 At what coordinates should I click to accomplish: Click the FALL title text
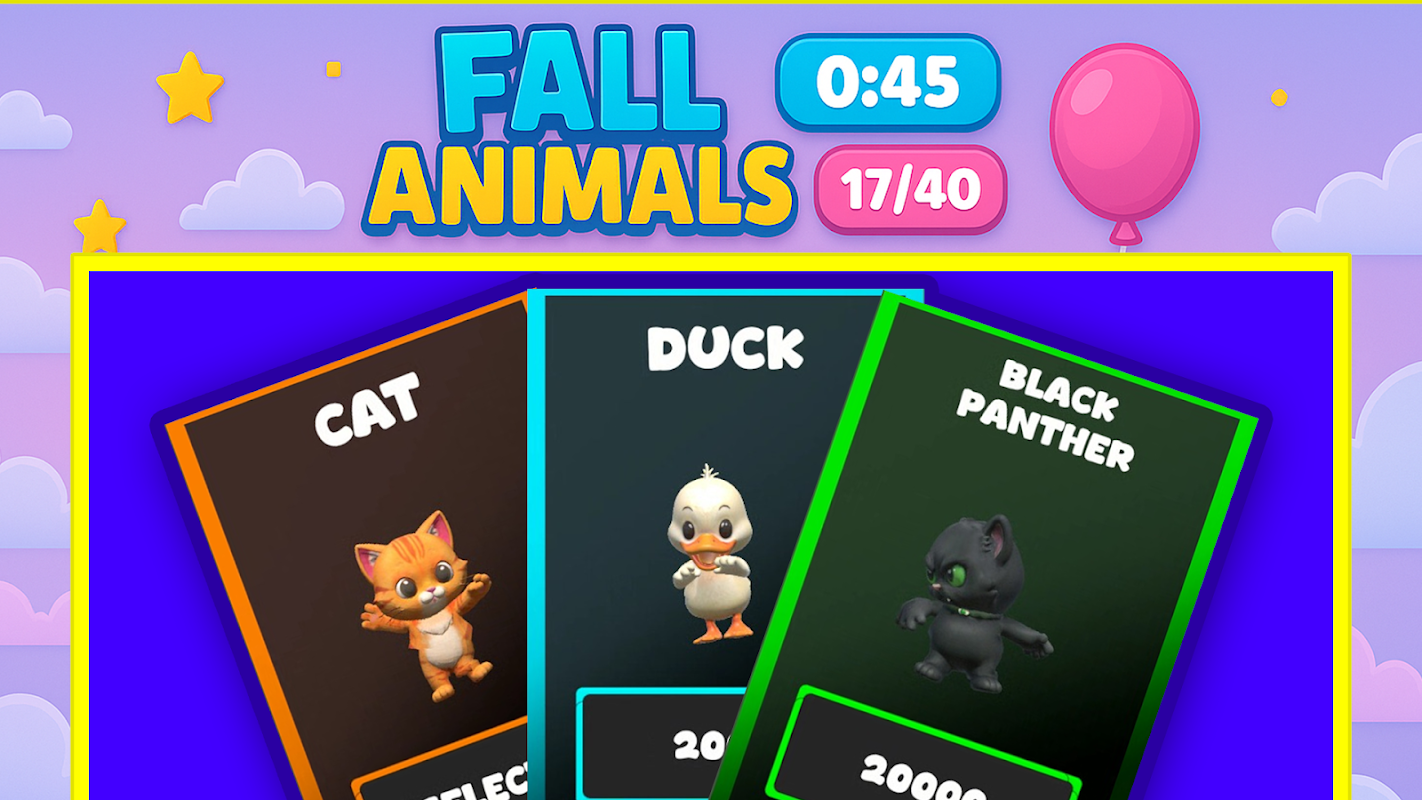tap(581, 84)
